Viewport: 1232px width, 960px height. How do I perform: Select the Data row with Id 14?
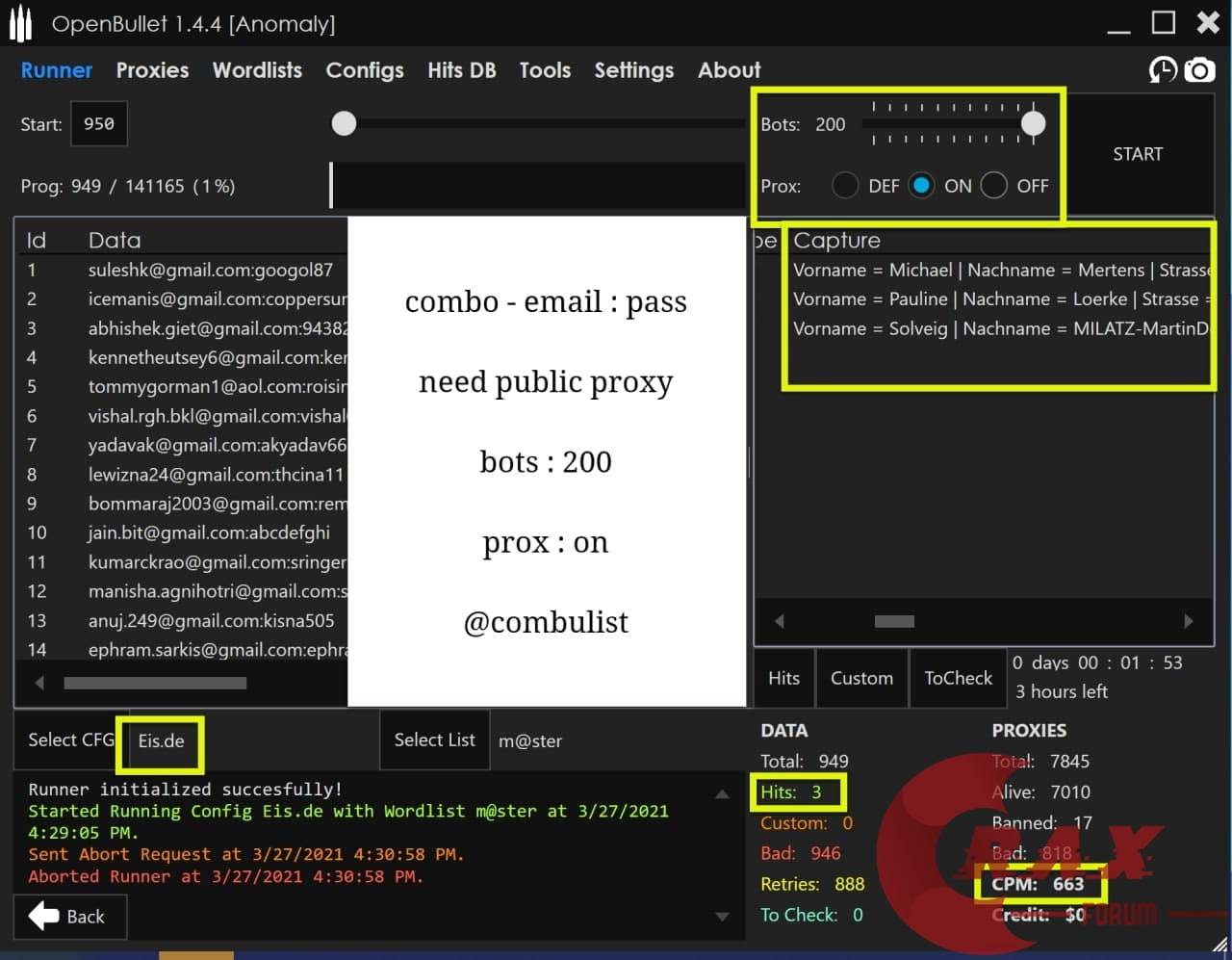183,649
